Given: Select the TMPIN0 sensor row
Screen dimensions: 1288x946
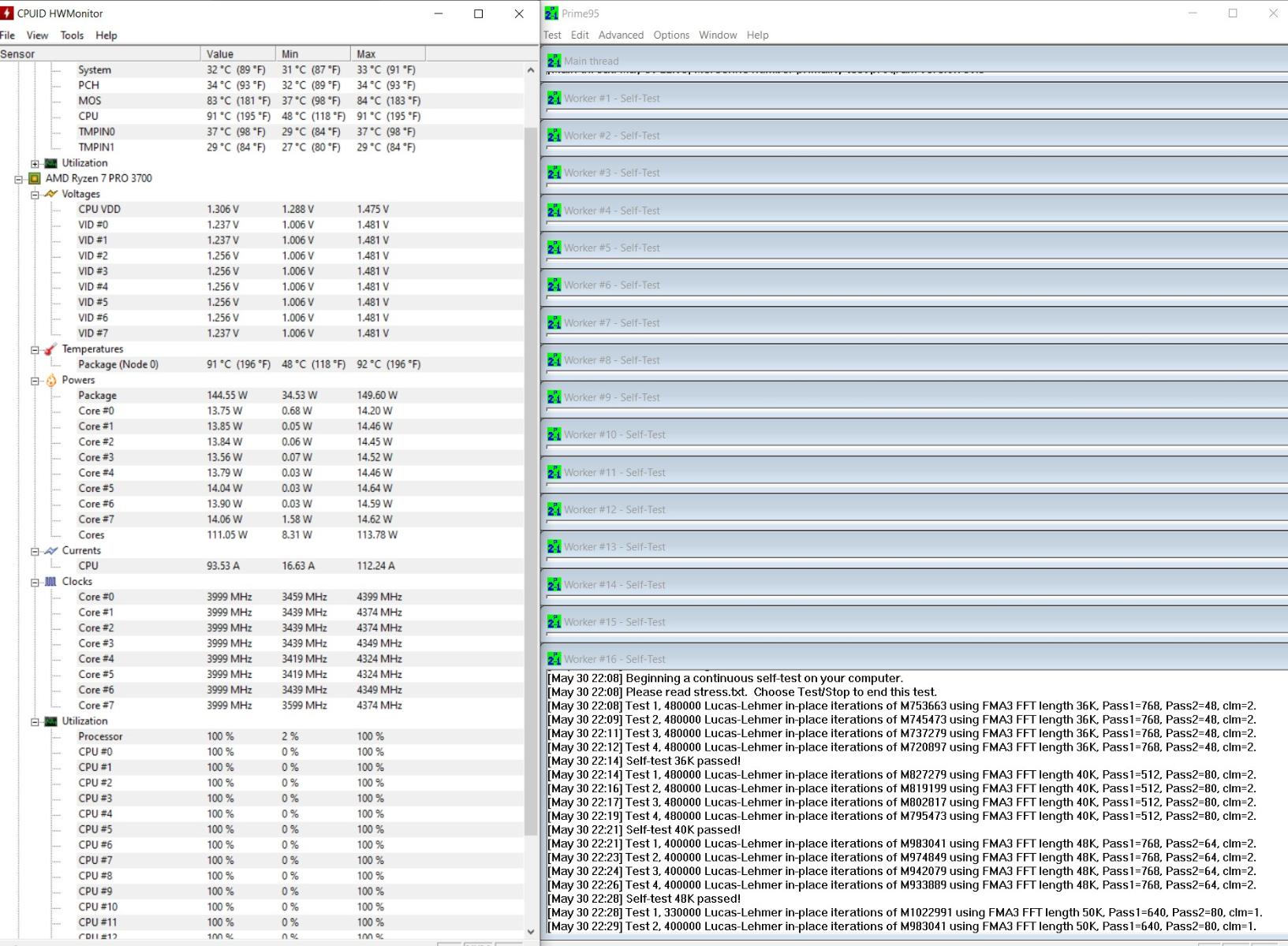Looking at the screenshot, I should tap(262, 132).
